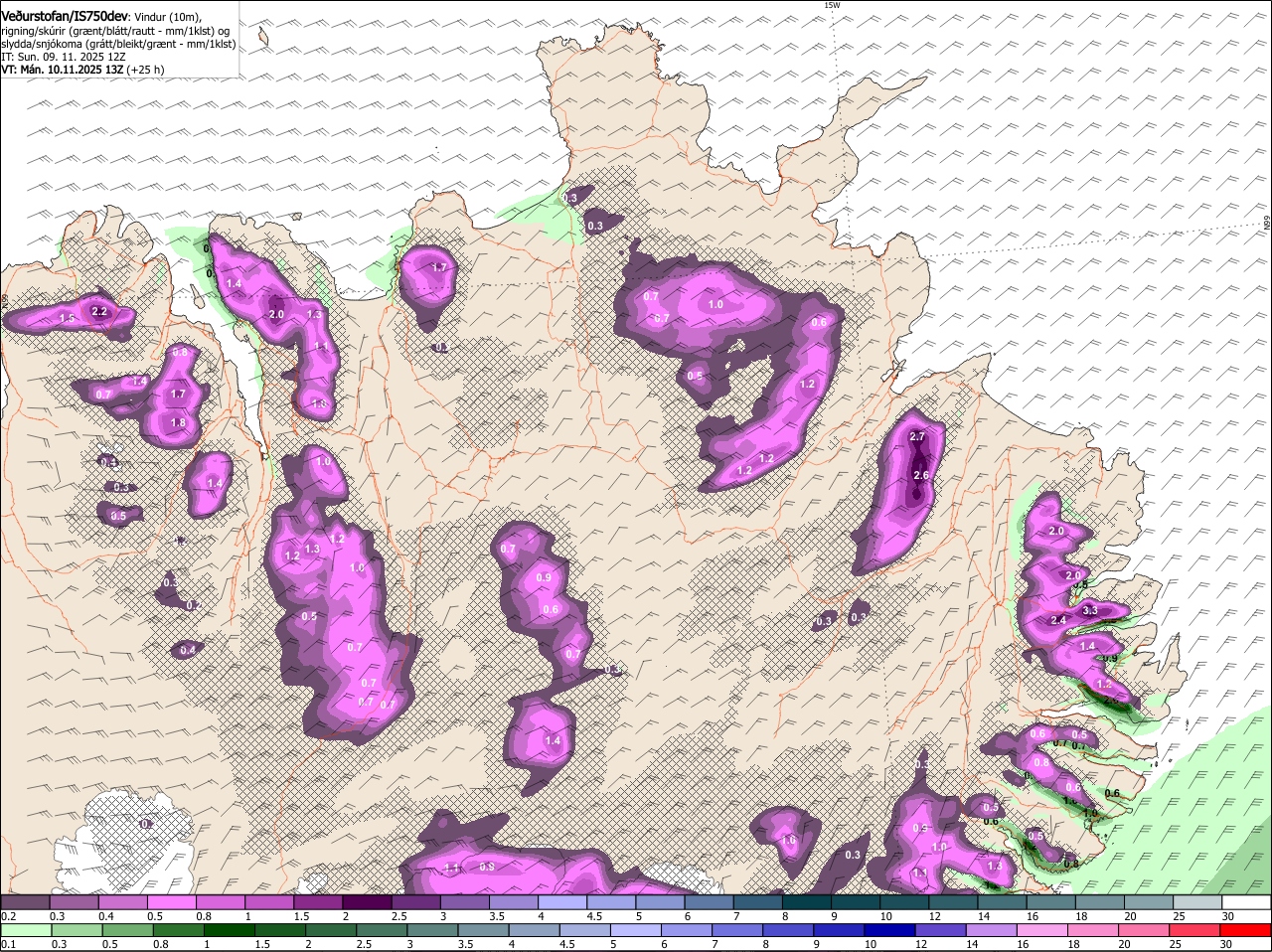Click the dark mauve swatch labeled 0.2

point(25,901)
